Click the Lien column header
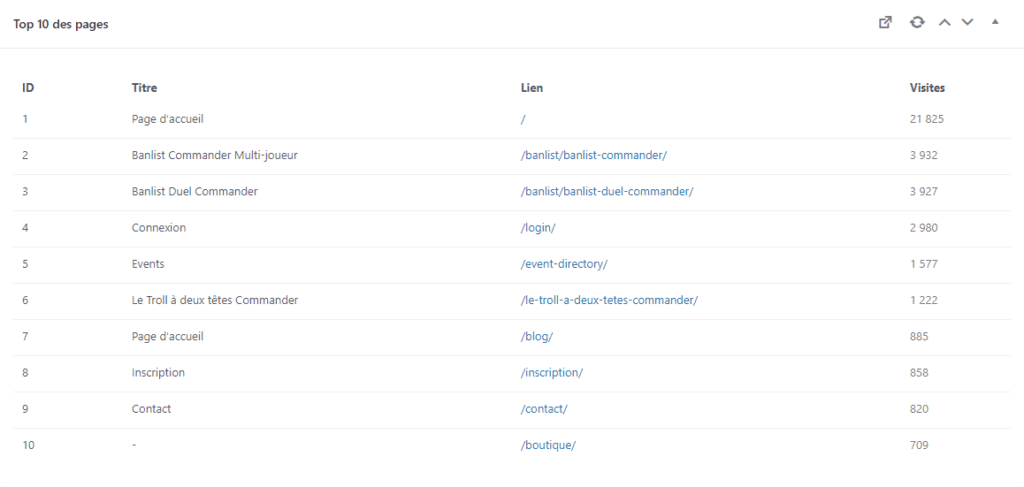1024x487 pixels. click(532, 87)
